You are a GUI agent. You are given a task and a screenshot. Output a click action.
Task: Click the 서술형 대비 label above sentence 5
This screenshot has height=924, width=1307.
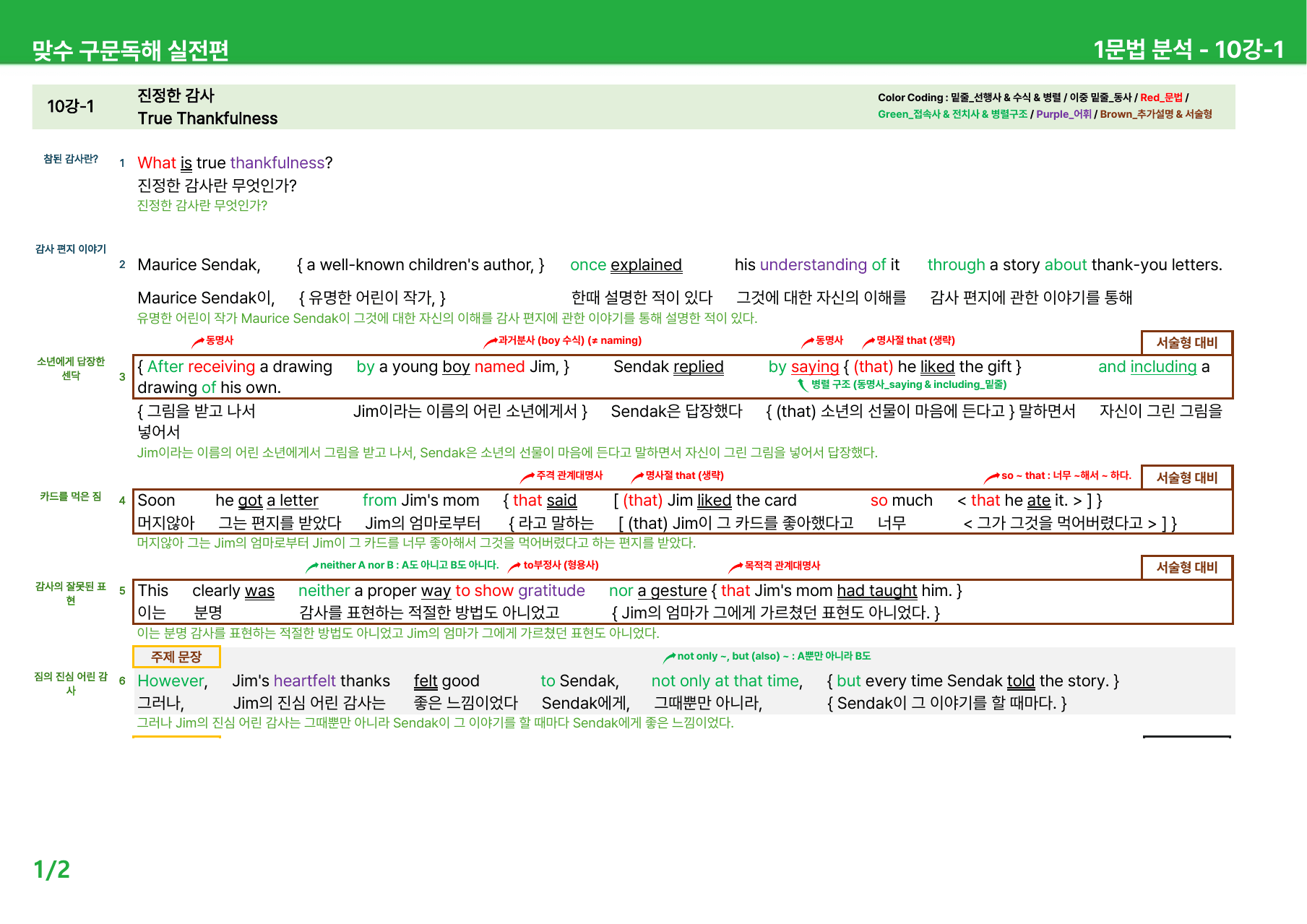pos(1187,567)
